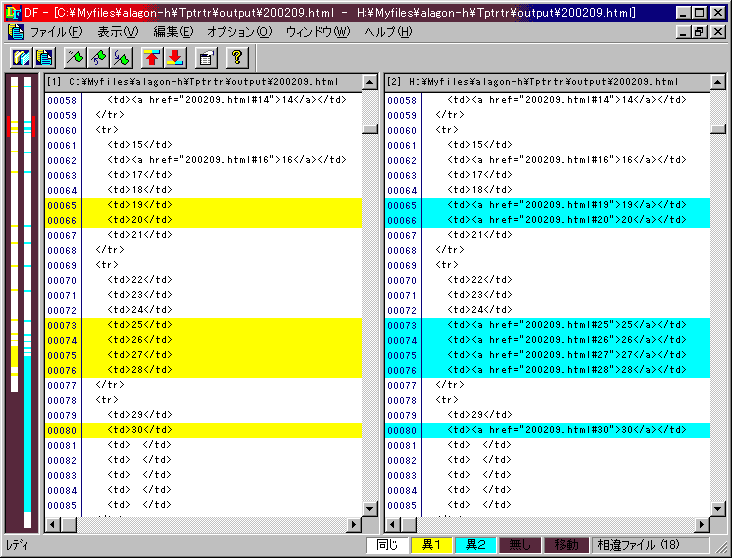Restore the inner document window
The image size is (732, 558).
coord(700,32)
